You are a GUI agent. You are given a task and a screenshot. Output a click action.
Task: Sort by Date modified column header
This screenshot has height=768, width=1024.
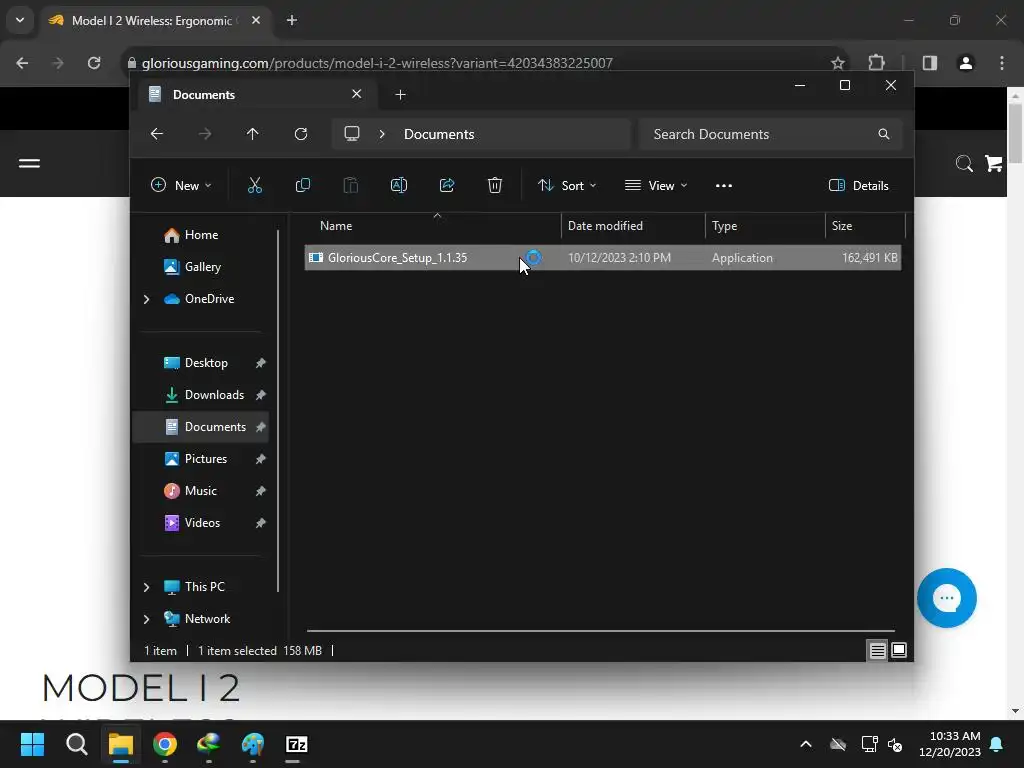tap(633, 226)
